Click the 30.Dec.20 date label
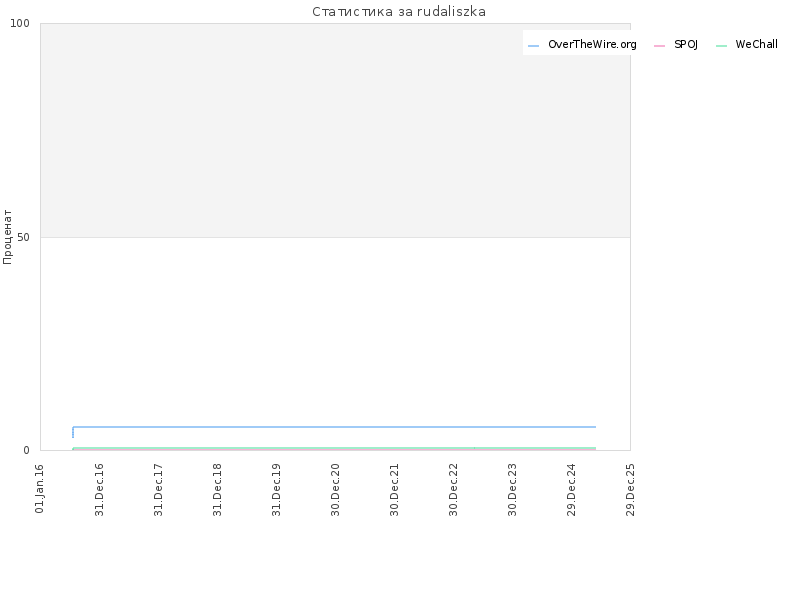Screen dimensions: 800x600 [x=335, y=490]
